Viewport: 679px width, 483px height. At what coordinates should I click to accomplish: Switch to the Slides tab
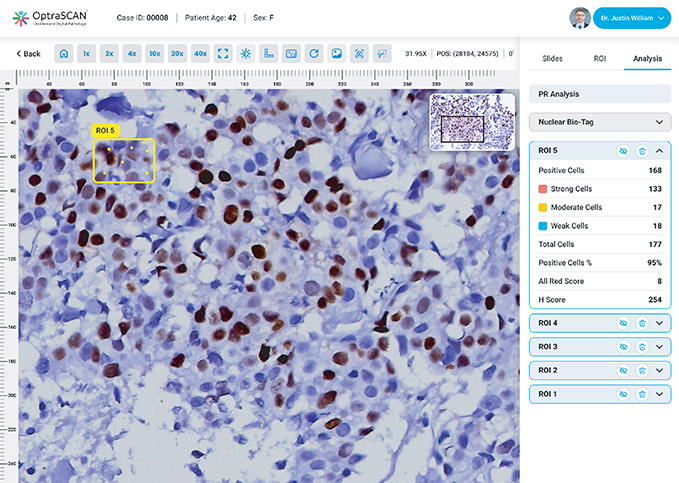pos(552,58)
